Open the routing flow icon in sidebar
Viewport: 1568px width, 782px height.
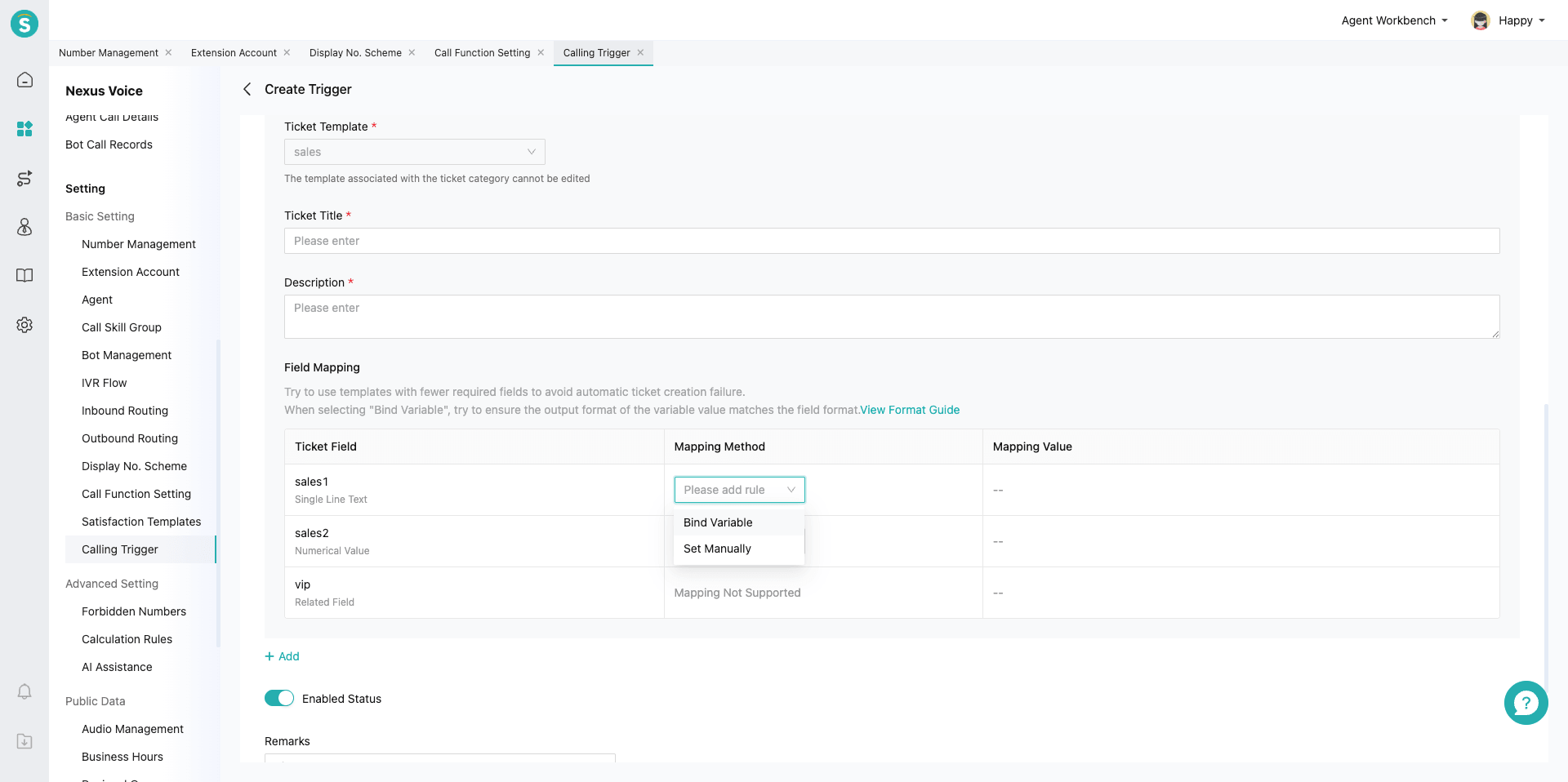24,178
